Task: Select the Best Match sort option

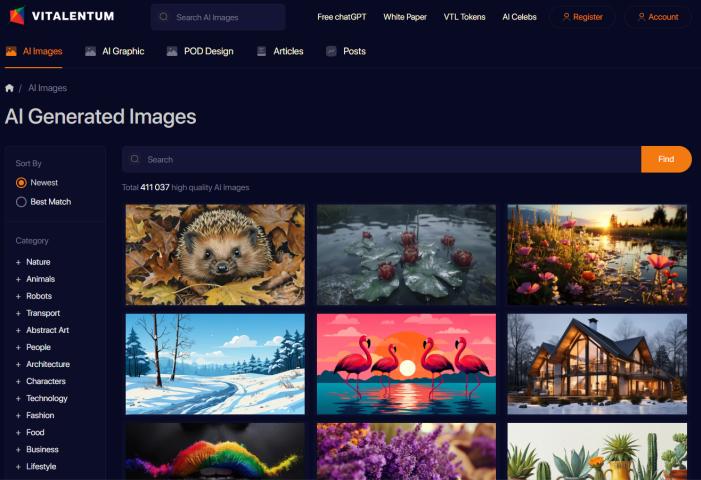Action: point(21,202)
